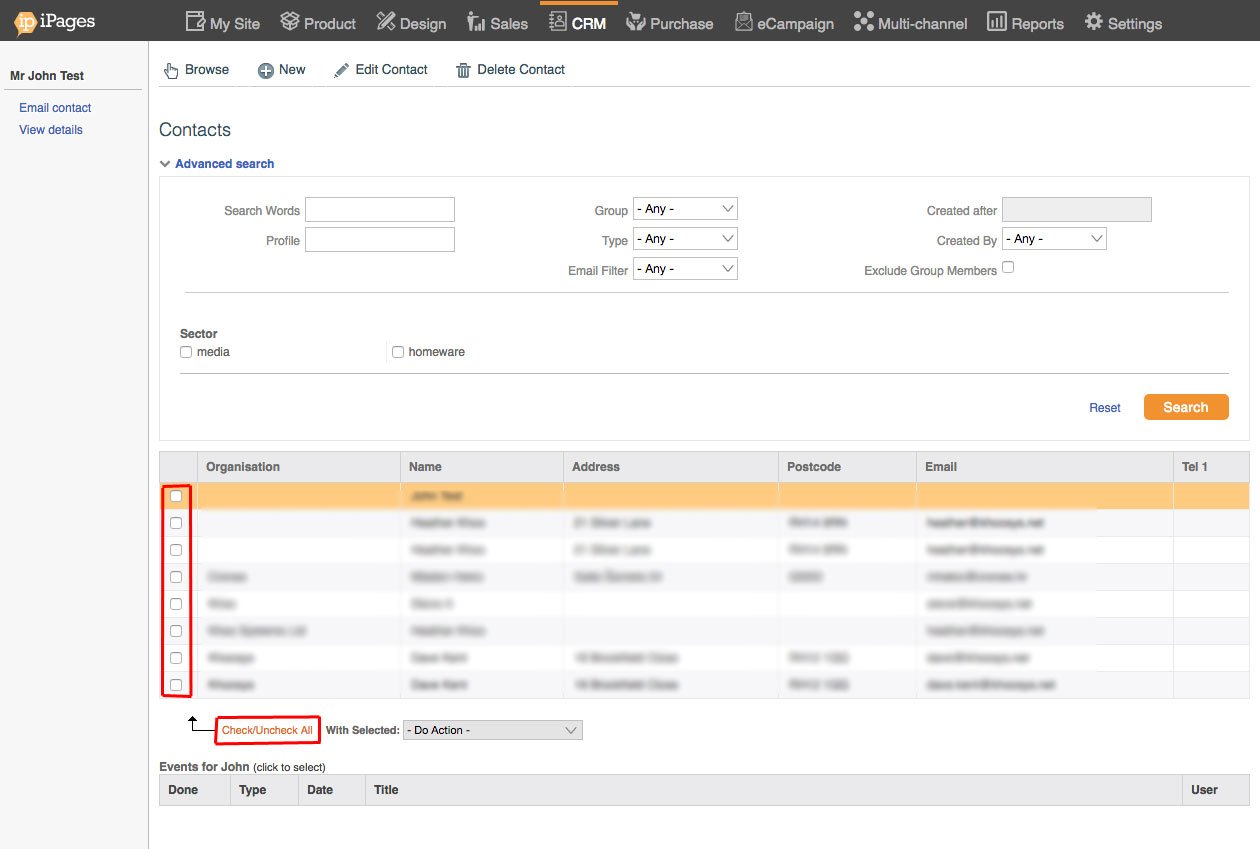
Task: Open the Created By dropdown
Action: (1054, 239)
